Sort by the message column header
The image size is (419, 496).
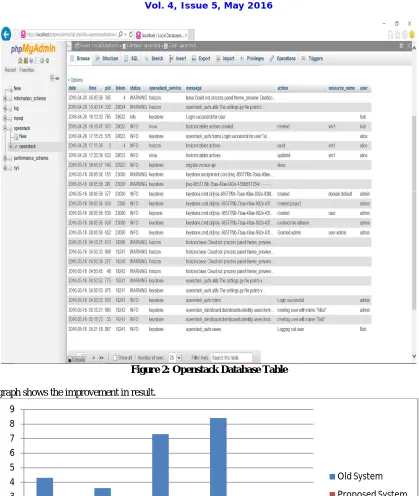pos(193,88)
